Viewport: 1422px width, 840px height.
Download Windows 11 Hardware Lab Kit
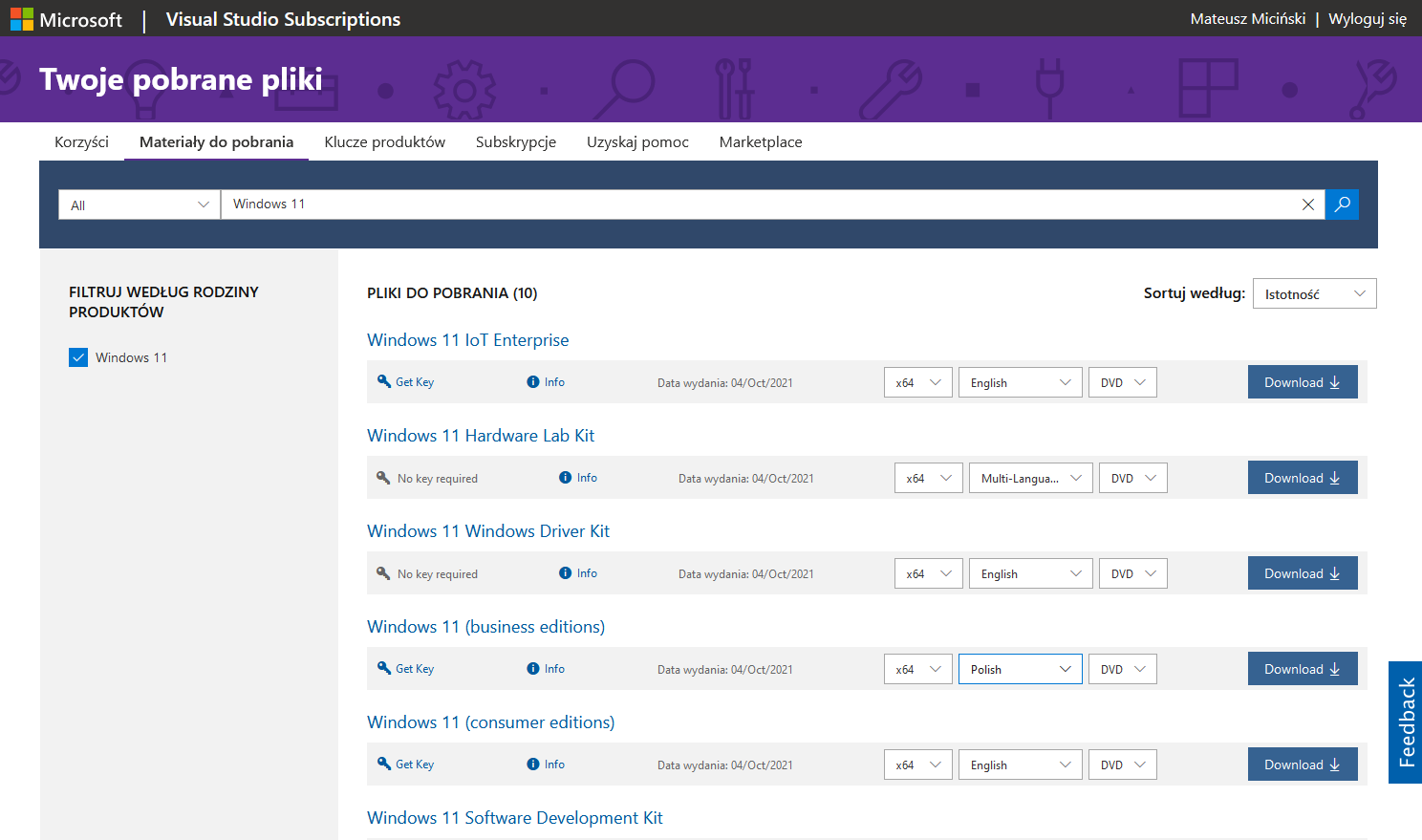(1303, 478)
